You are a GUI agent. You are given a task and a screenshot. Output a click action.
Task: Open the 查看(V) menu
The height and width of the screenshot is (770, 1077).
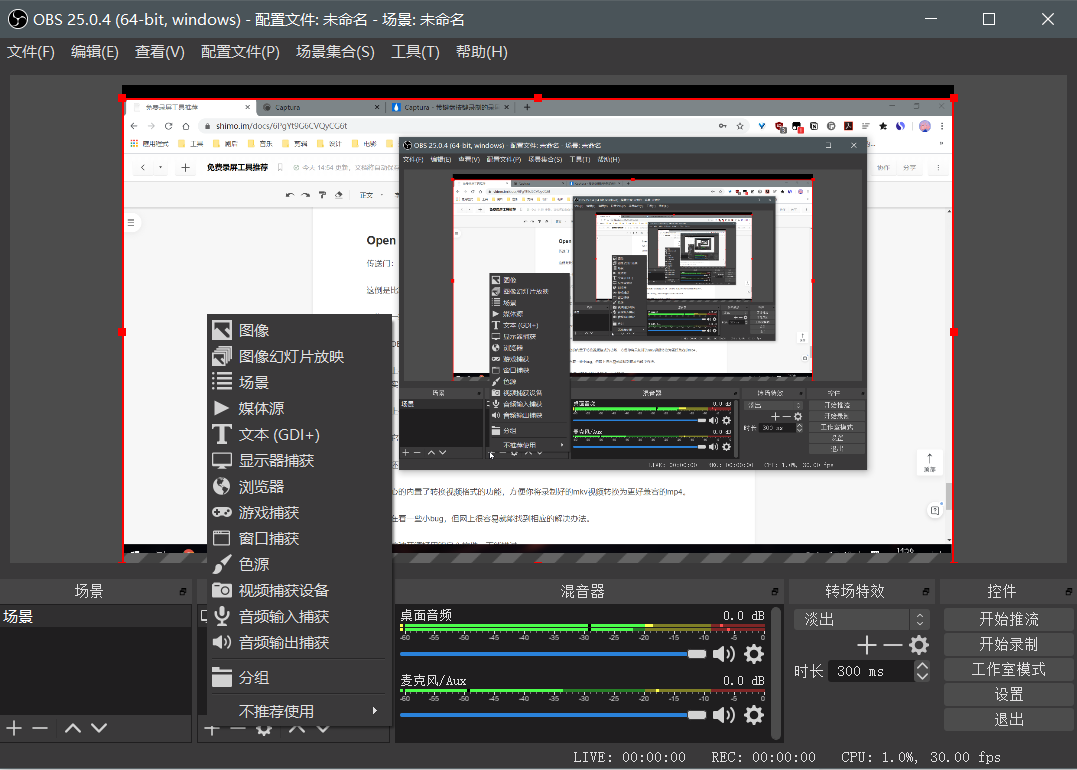pyautogui.click(x=159, y=52)
